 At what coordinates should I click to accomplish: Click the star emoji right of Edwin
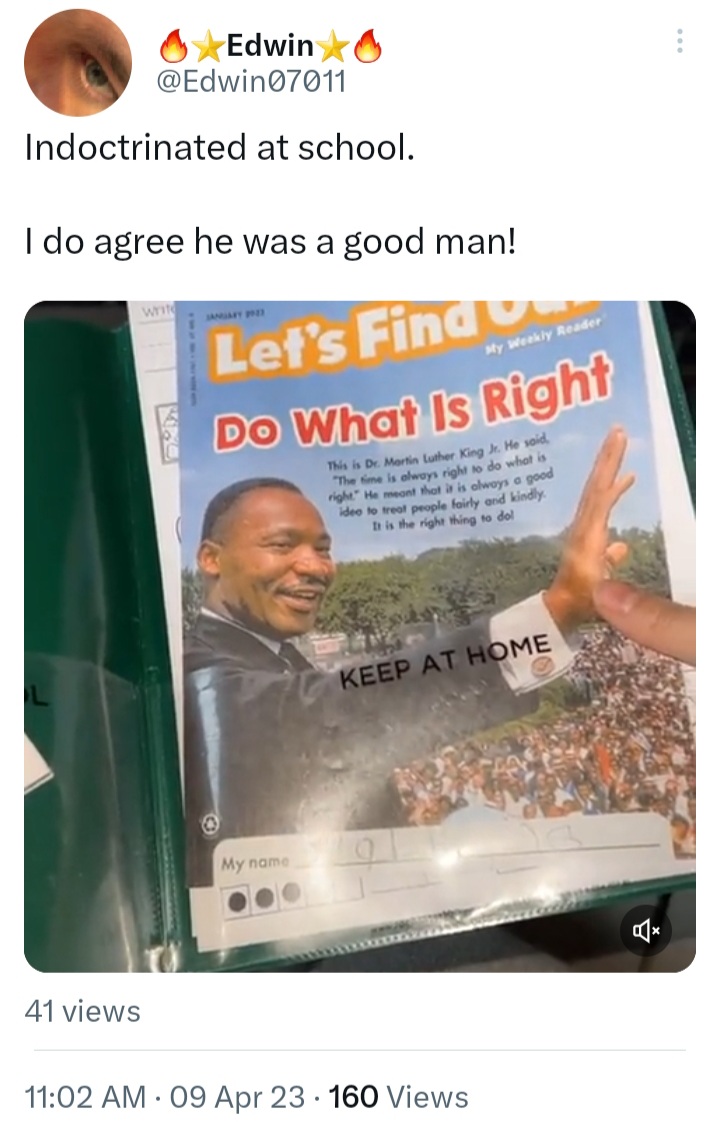(x=334, y=47)
